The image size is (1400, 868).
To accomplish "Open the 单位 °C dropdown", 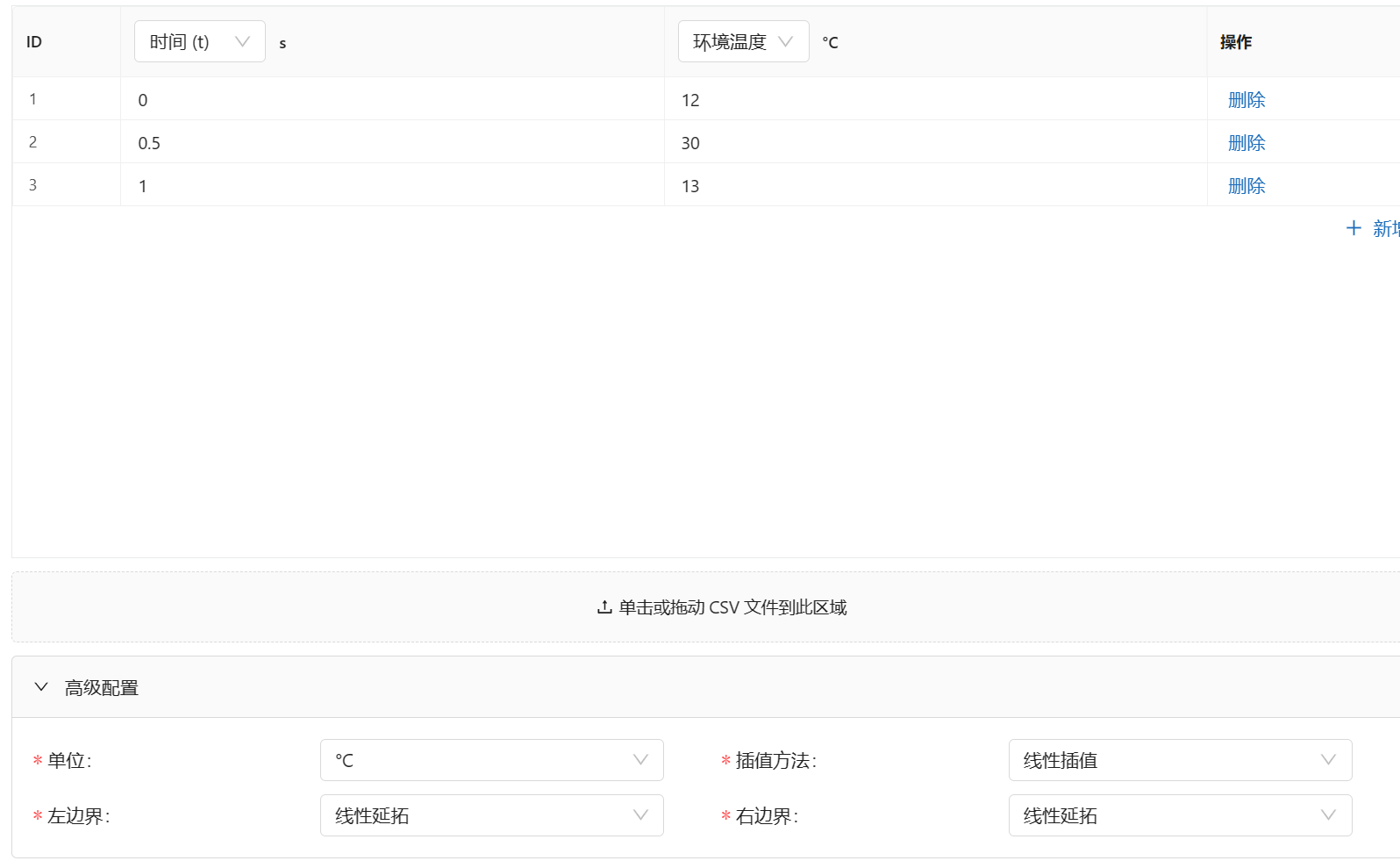I will tap(491, 760).
